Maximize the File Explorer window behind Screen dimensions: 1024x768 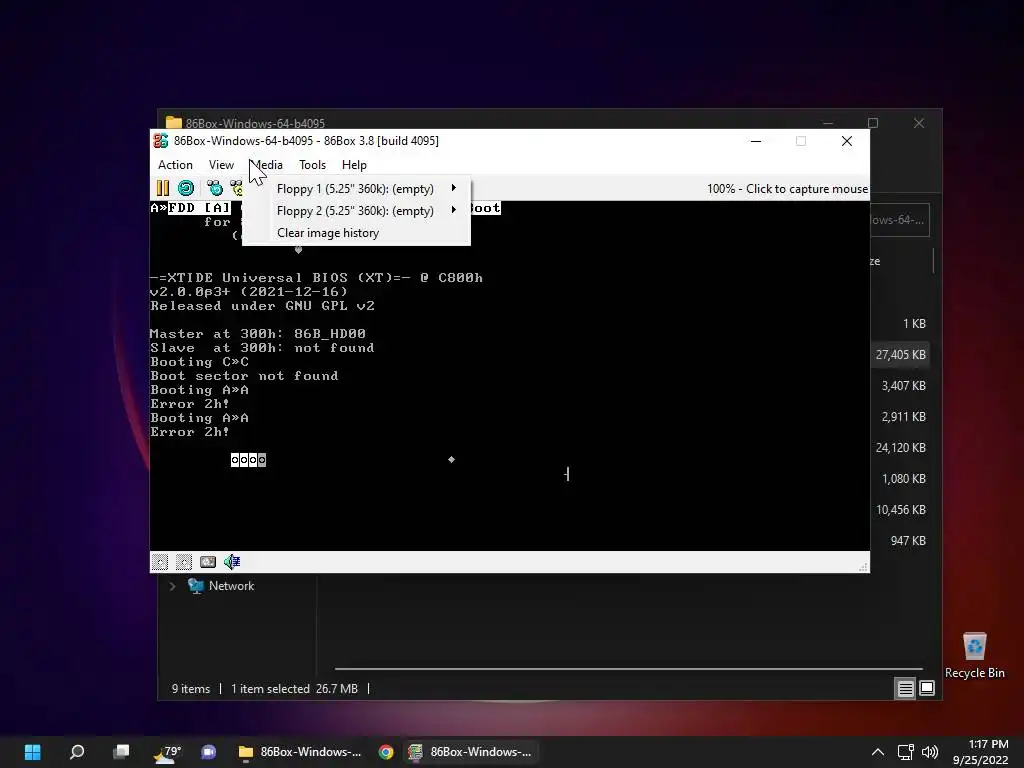click(872, 123)
